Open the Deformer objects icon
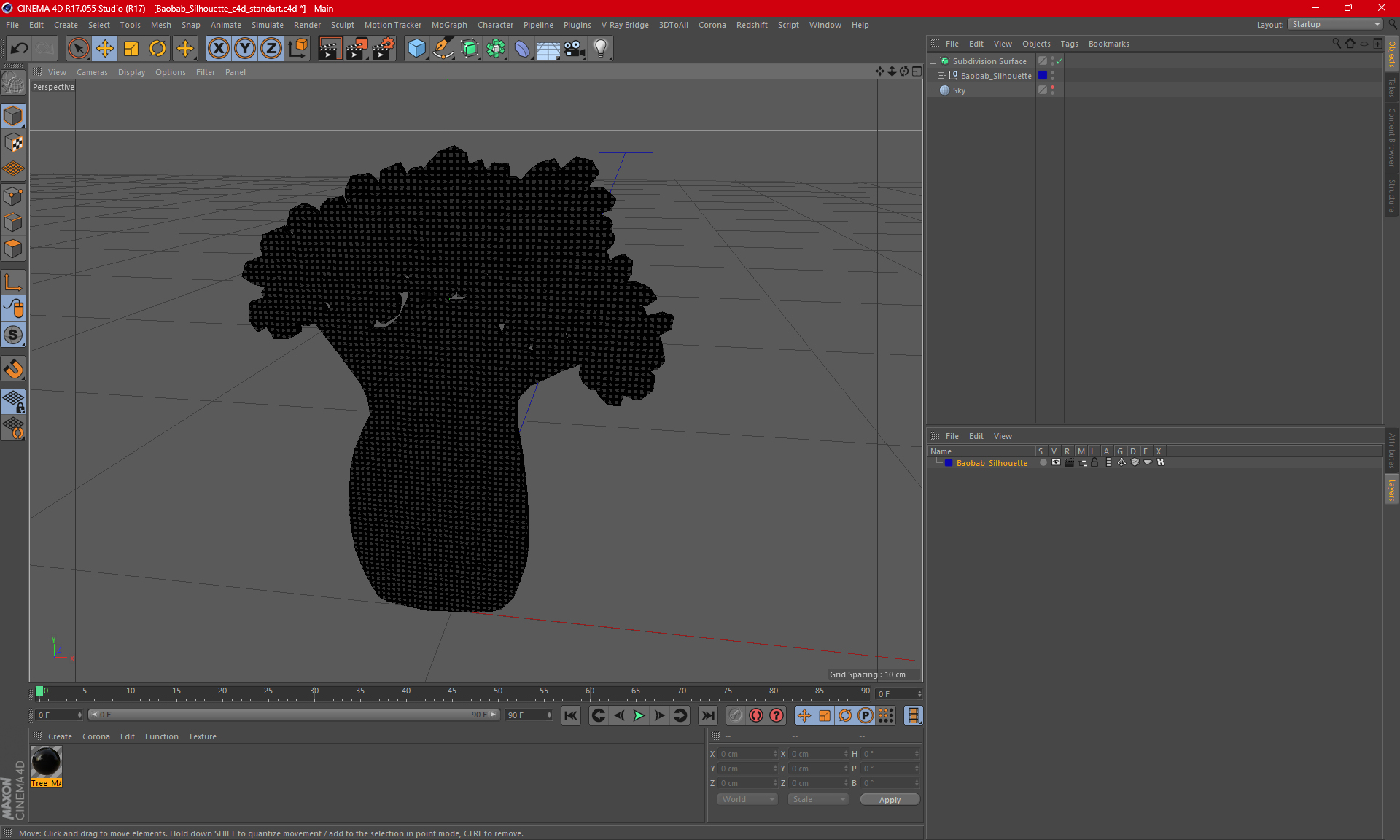Viewport: 1400px width, 840px height. point(522,48)
